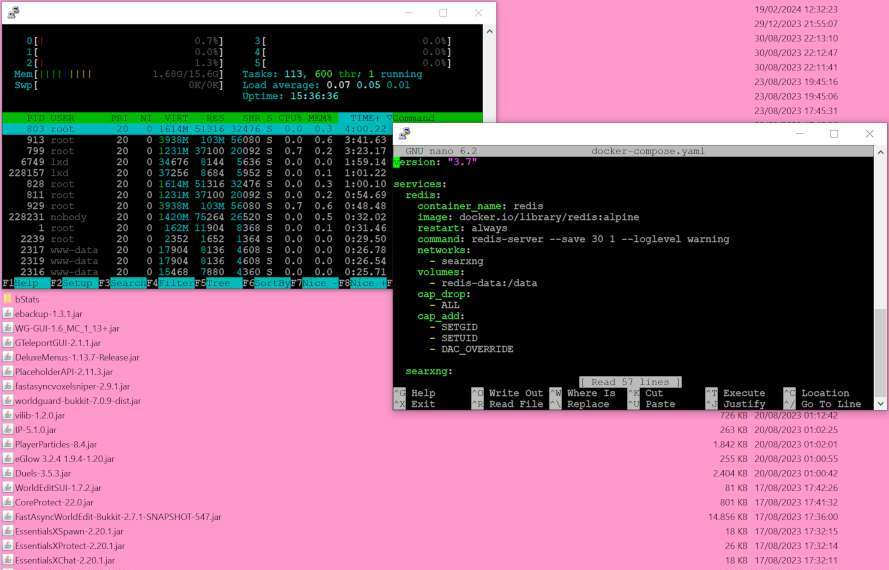Click the PuTTY icon in nano window title bar

pos(404,134)
